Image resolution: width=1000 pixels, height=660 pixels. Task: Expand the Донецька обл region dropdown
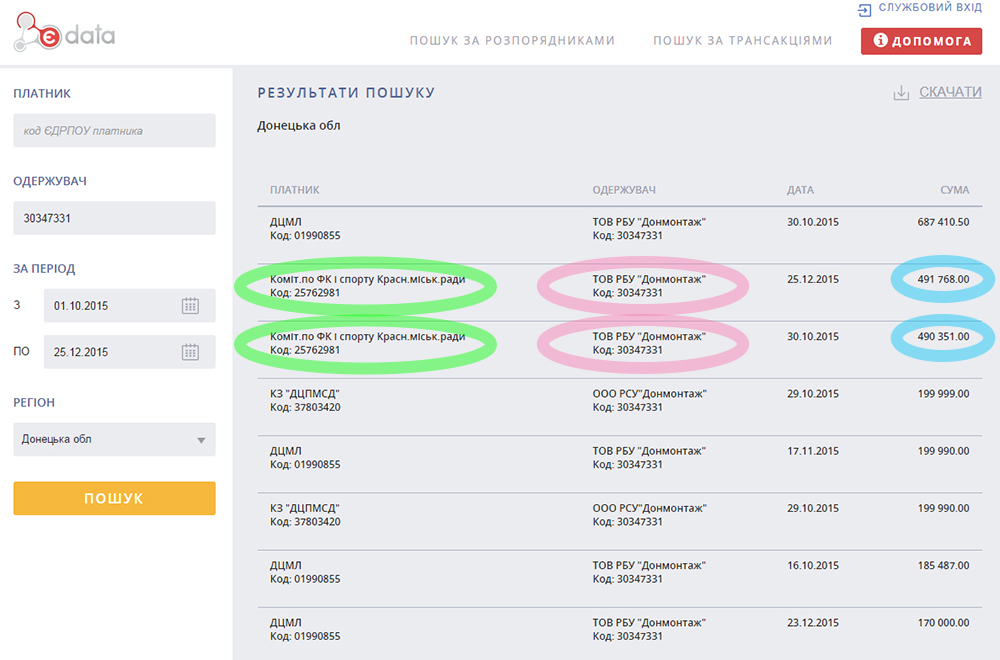[200, 439]
